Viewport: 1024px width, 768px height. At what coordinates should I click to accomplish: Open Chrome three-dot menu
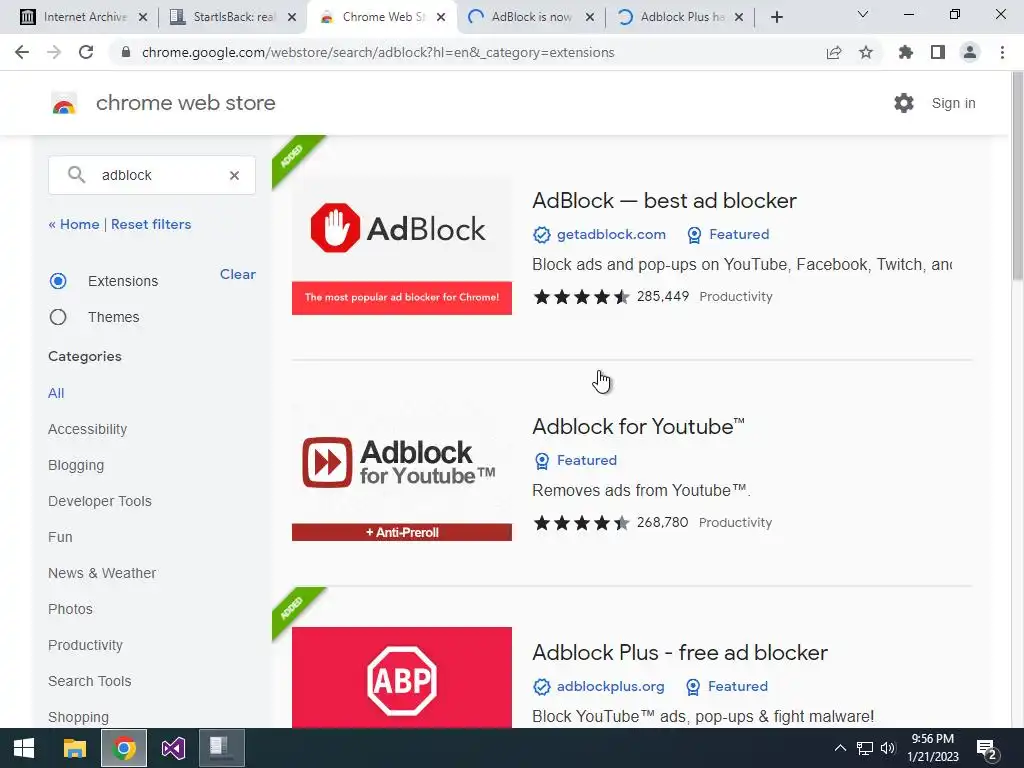click(x=1002, y=52)
